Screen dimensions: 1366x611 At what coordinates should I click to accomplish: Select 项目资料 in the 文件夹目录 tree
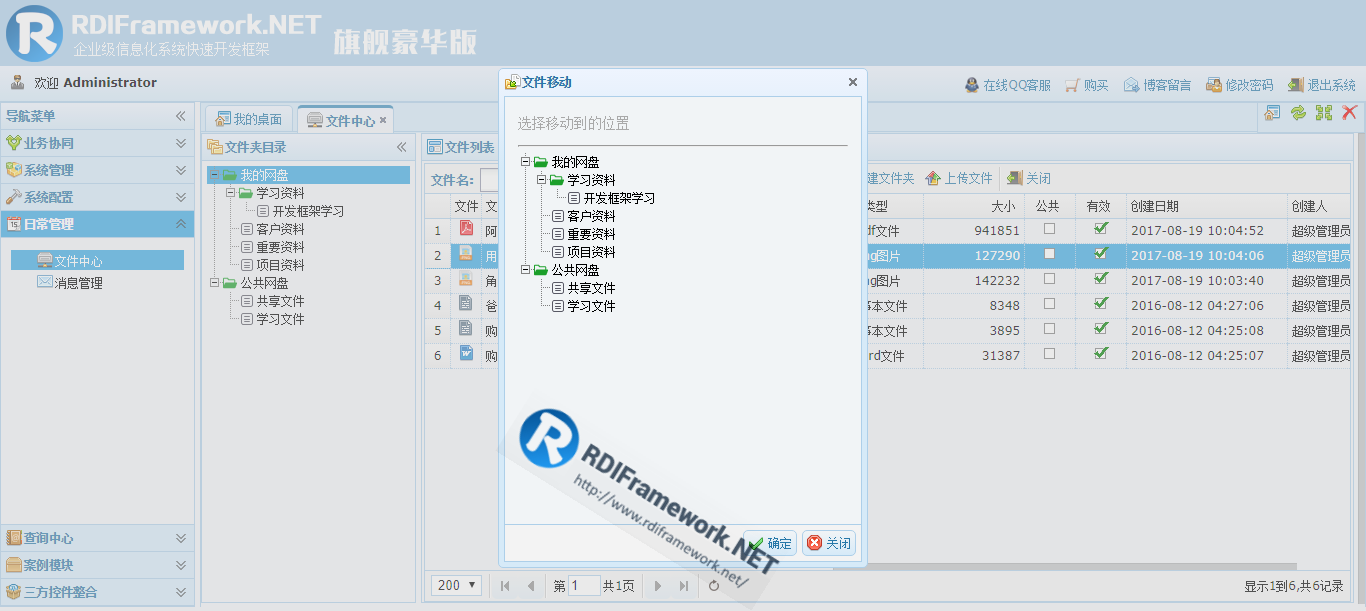(280, 265)
